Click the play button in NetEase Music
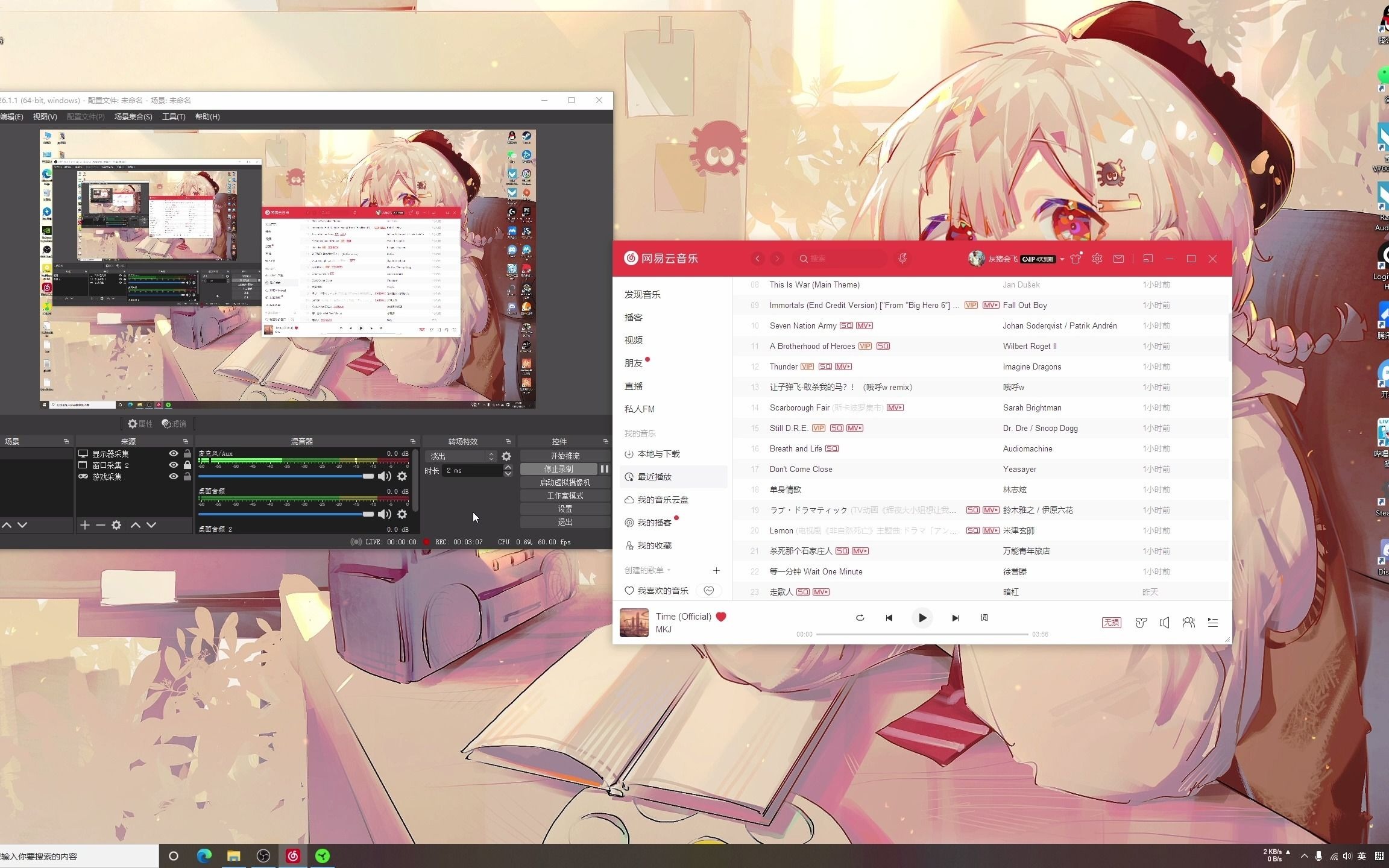 pyautogui.click(x=922, y=618)
